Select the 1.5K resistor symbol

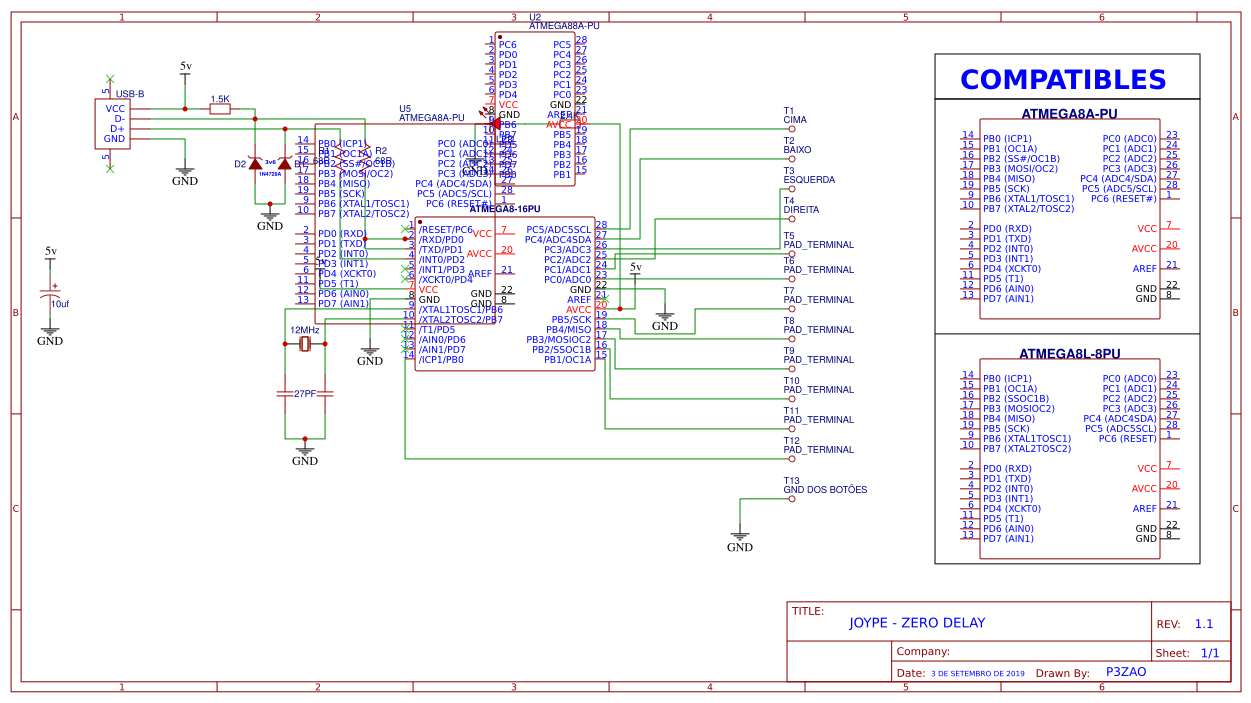[219, 107]
